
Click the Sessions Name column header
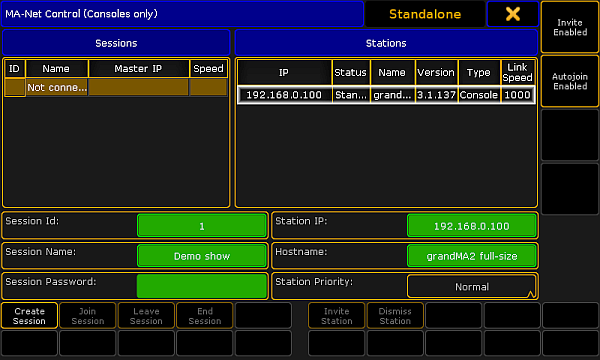(56, 68)
